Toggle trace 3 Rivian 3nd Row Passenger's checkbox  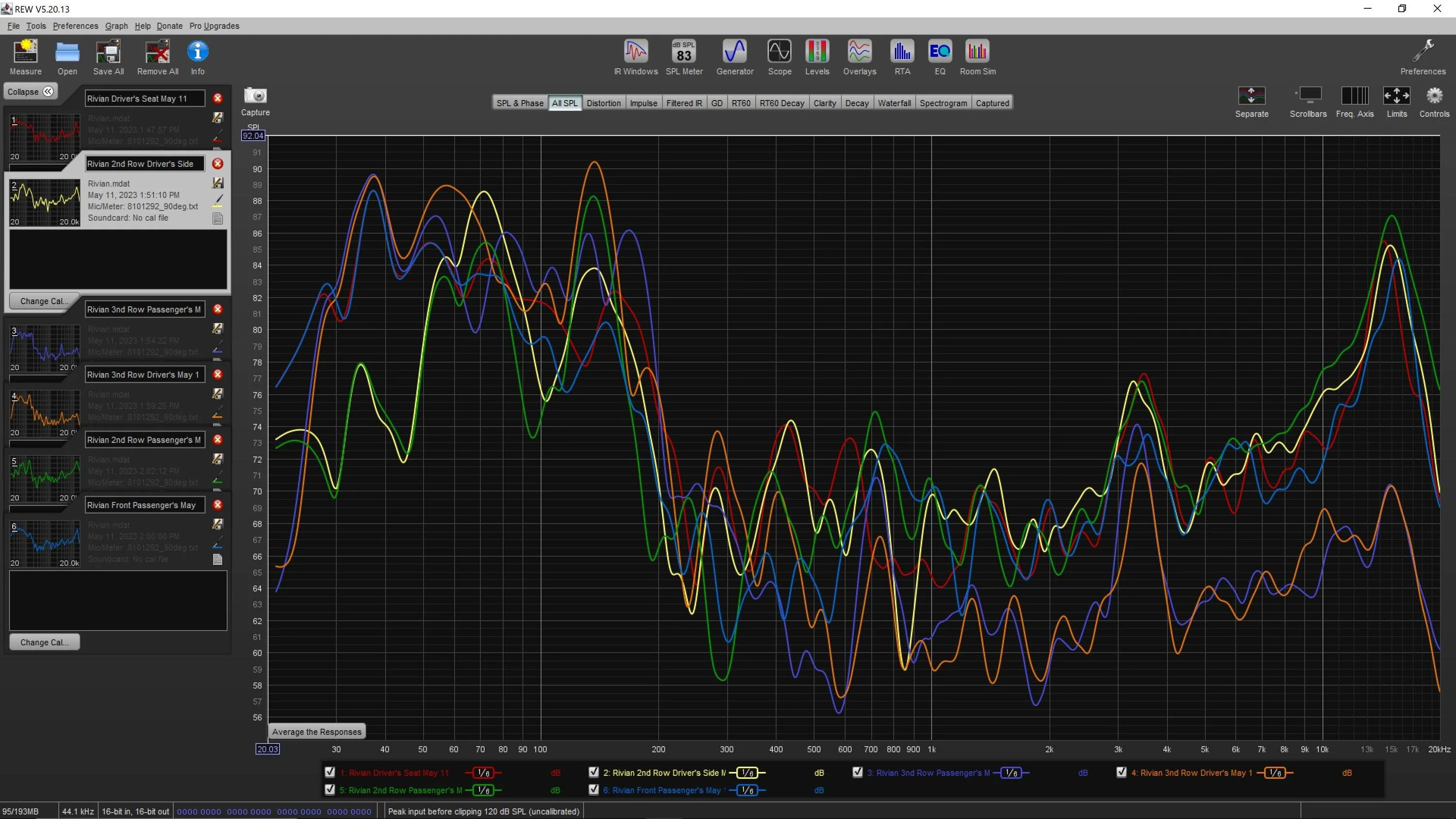(x=858, y=772)
